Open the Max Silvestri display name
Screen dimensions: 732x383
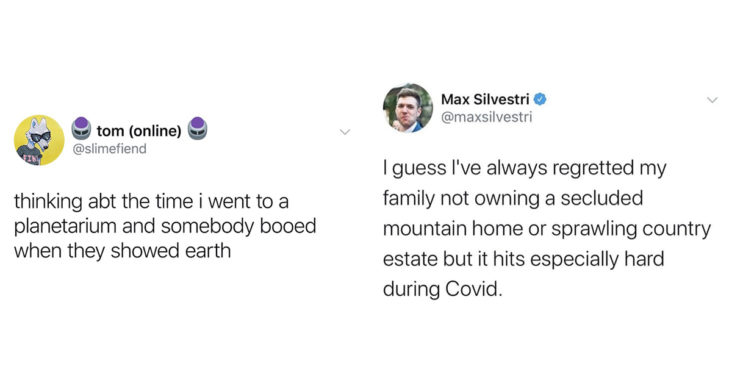[x=485, y=99]
